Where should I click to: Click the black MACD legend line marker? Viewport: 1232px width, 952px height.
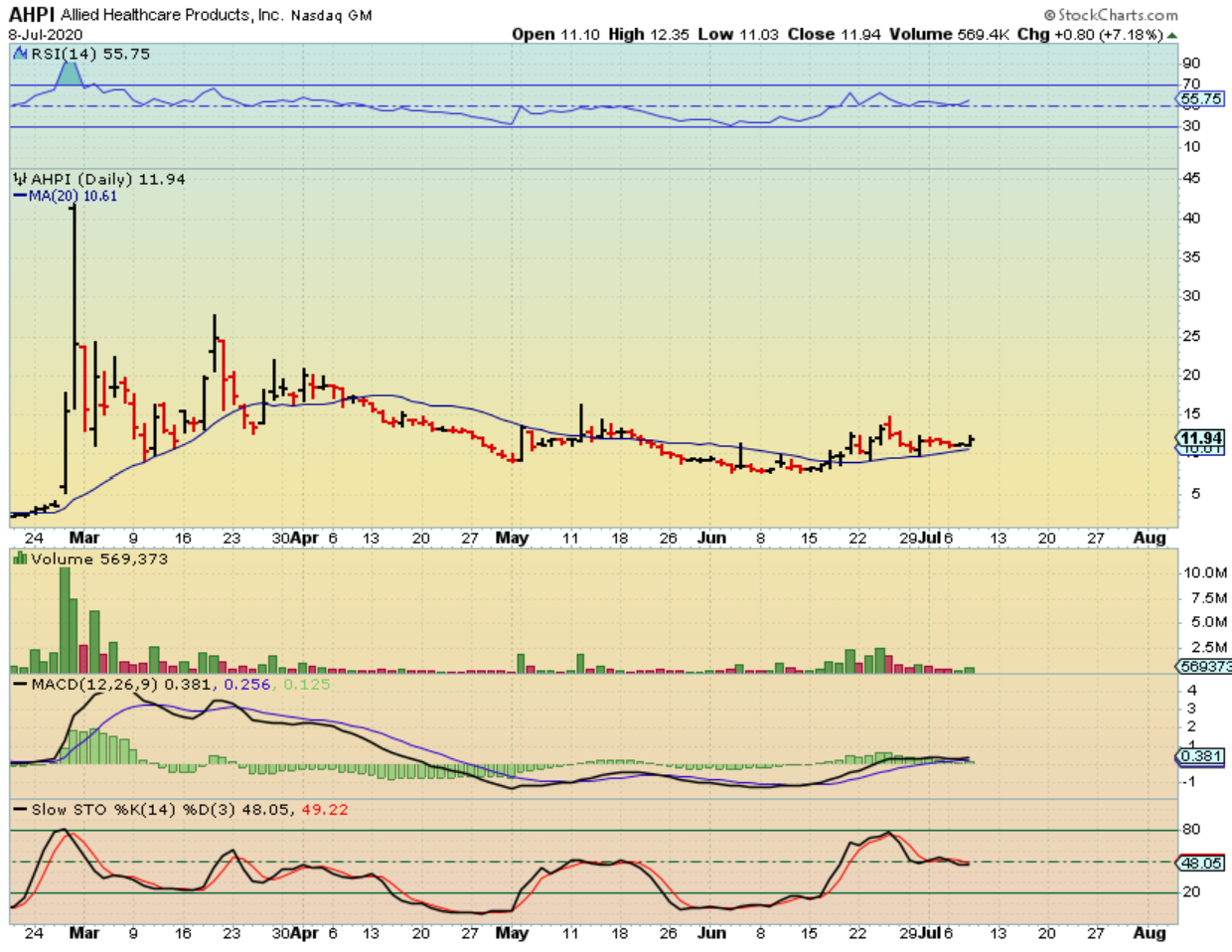[x=20, y=685]
